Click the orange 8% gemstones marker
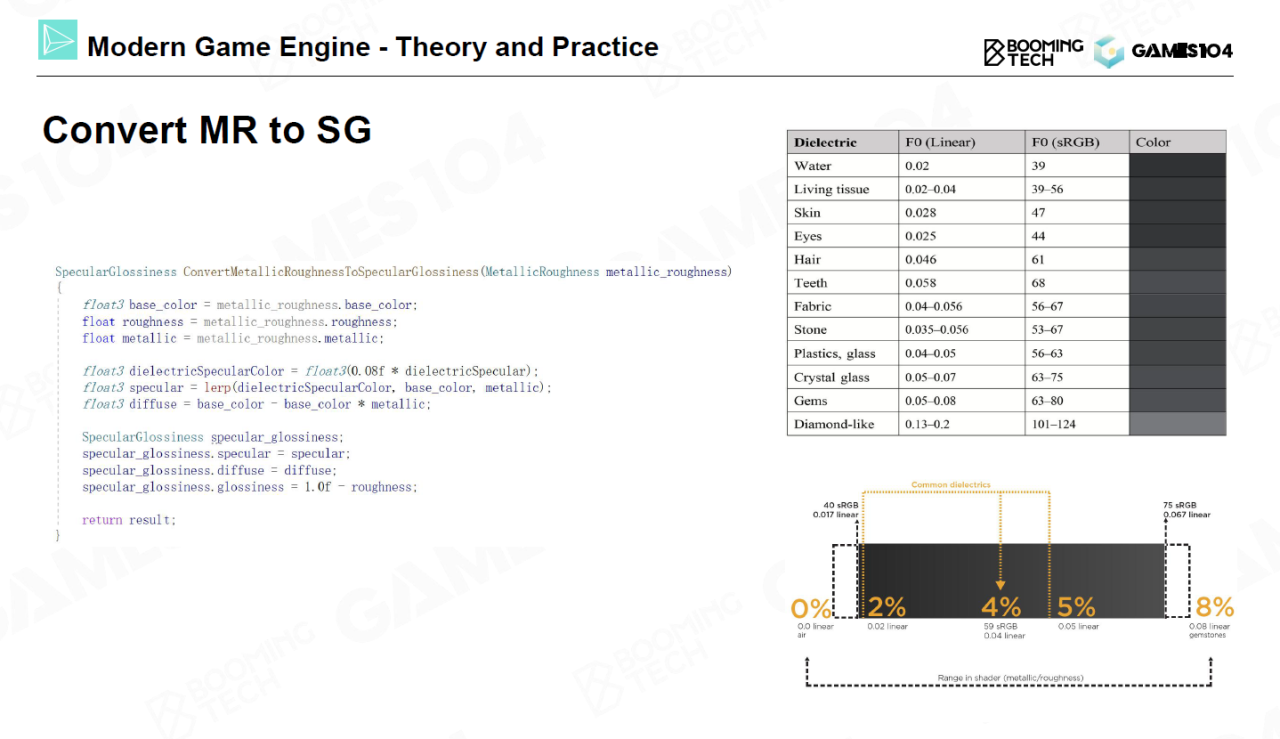 point(1214,607)
